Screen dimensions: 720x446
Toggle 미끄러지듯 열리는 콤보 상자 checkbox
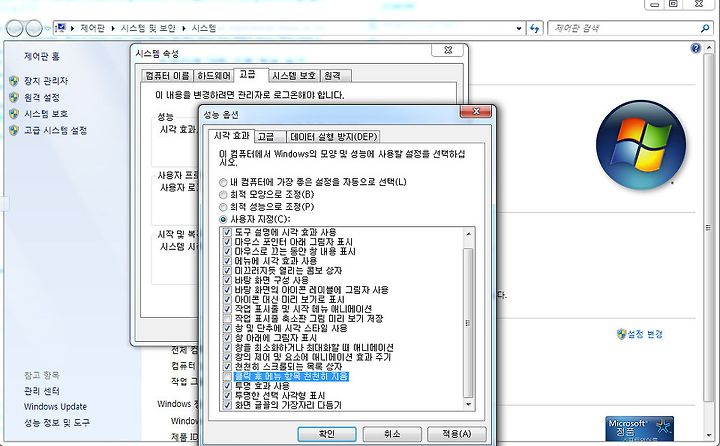tap(227, 271)
